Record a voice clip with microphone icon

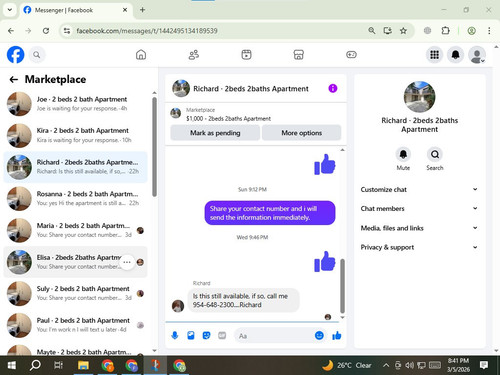click(x=175, y=335)
